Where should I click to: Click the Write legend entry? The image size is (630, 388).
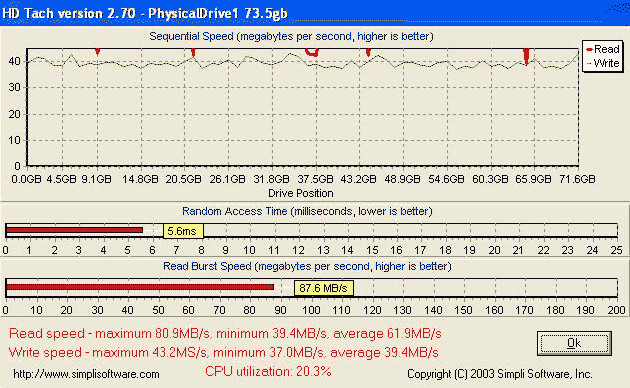pyautogui.click(x=603, y=63)
